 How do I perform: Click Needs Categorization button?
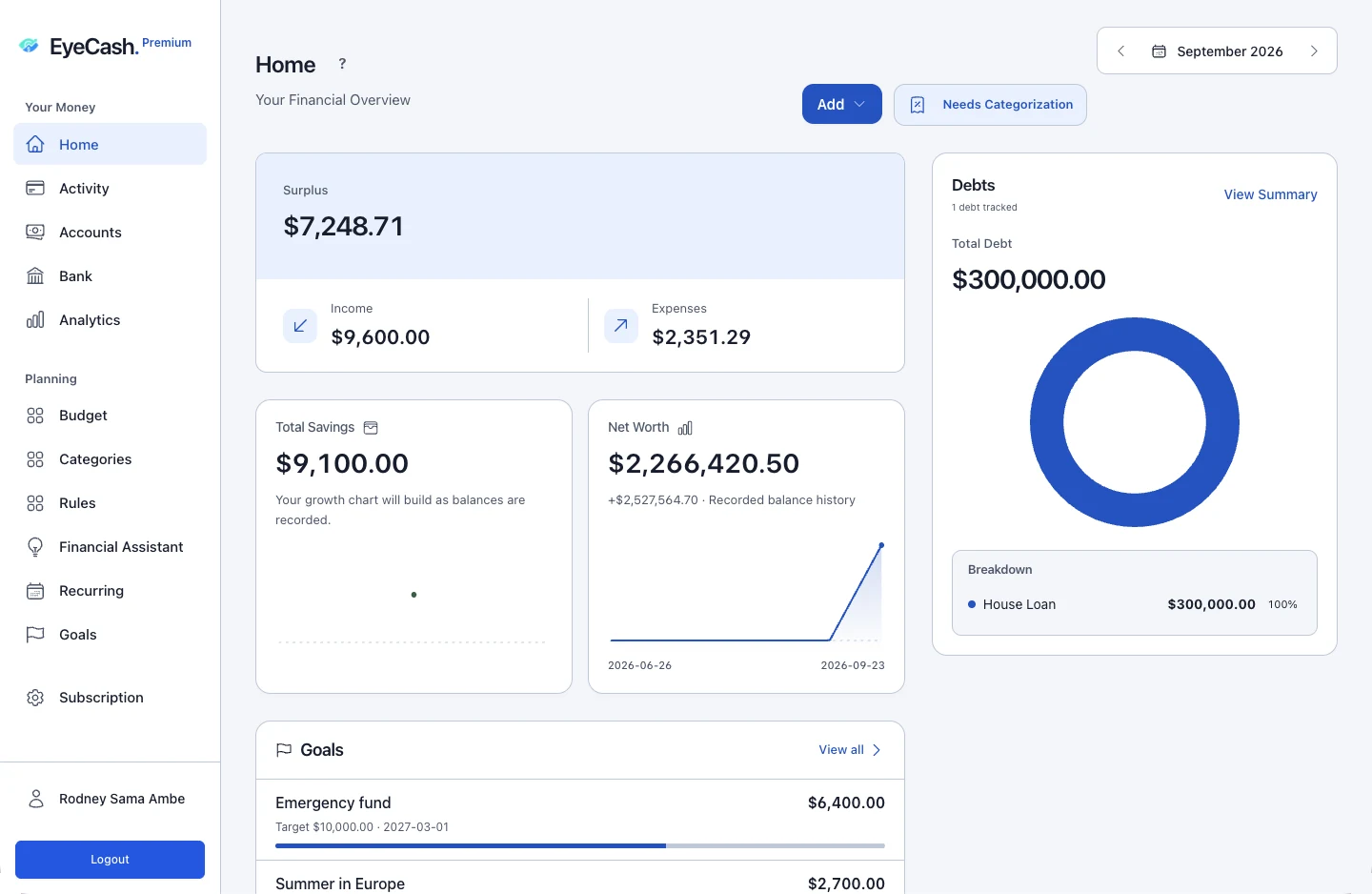[990, 105]
